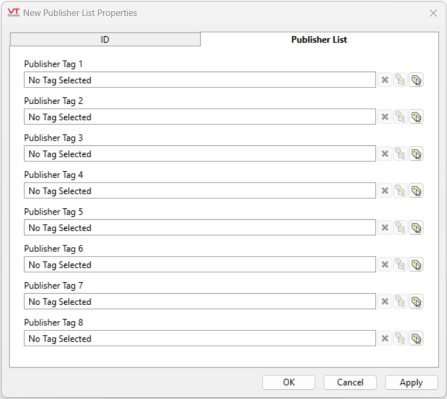This screenshot has height=399, width=447.
Task: Open tag browser for Publisher Tag 7
Action: (x=400, y=302)
